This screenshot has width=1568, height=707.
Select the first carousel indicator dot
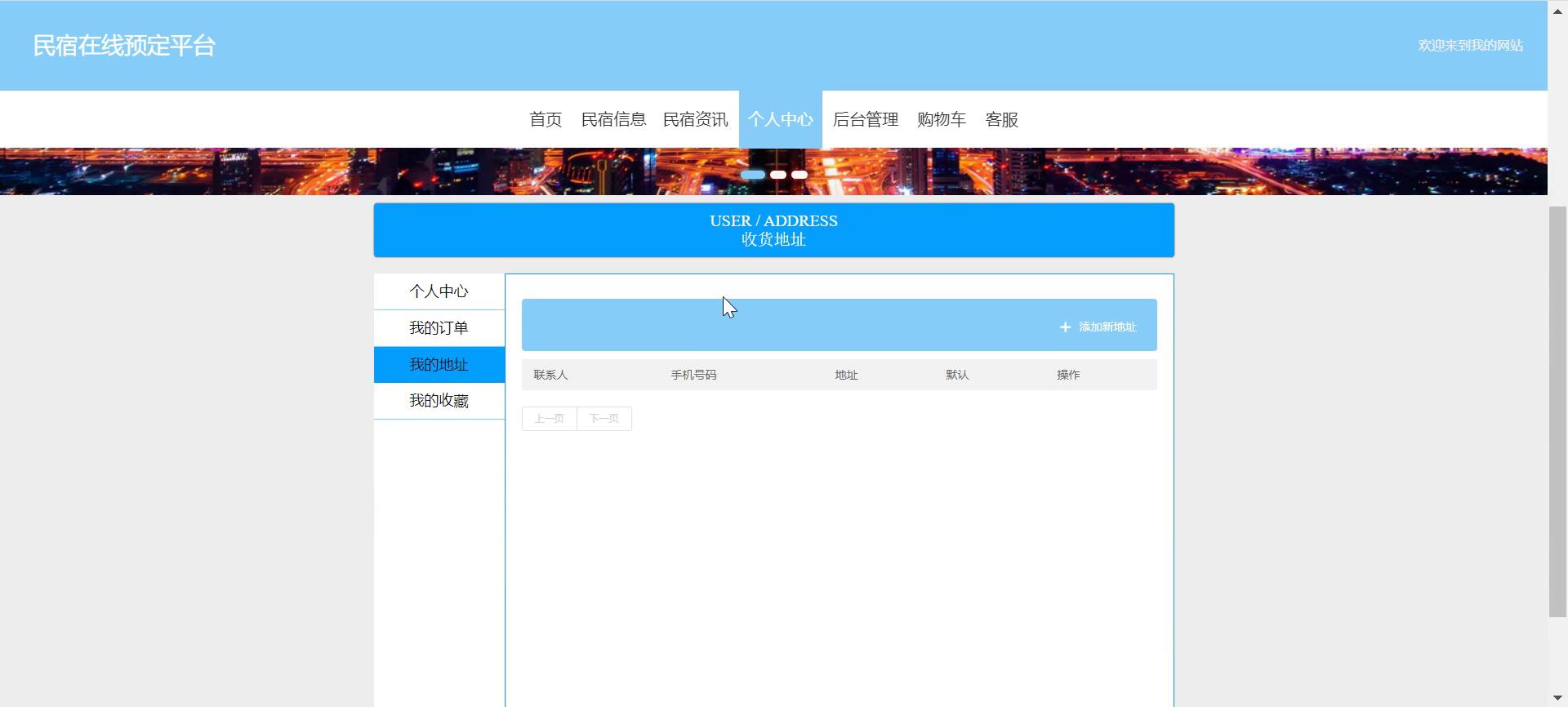753,175
